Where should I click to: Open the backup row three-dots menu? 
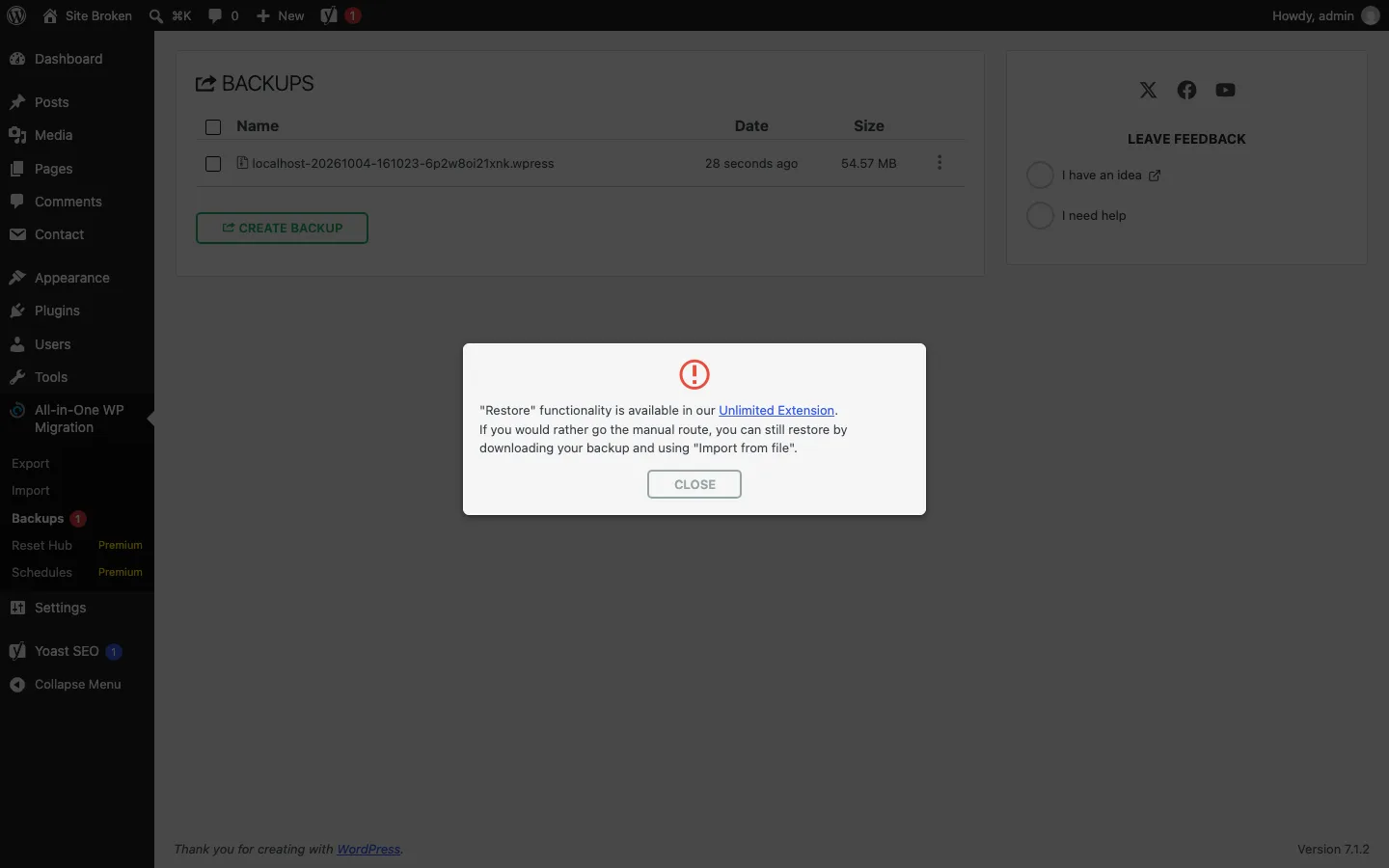(x=940, y=163)
